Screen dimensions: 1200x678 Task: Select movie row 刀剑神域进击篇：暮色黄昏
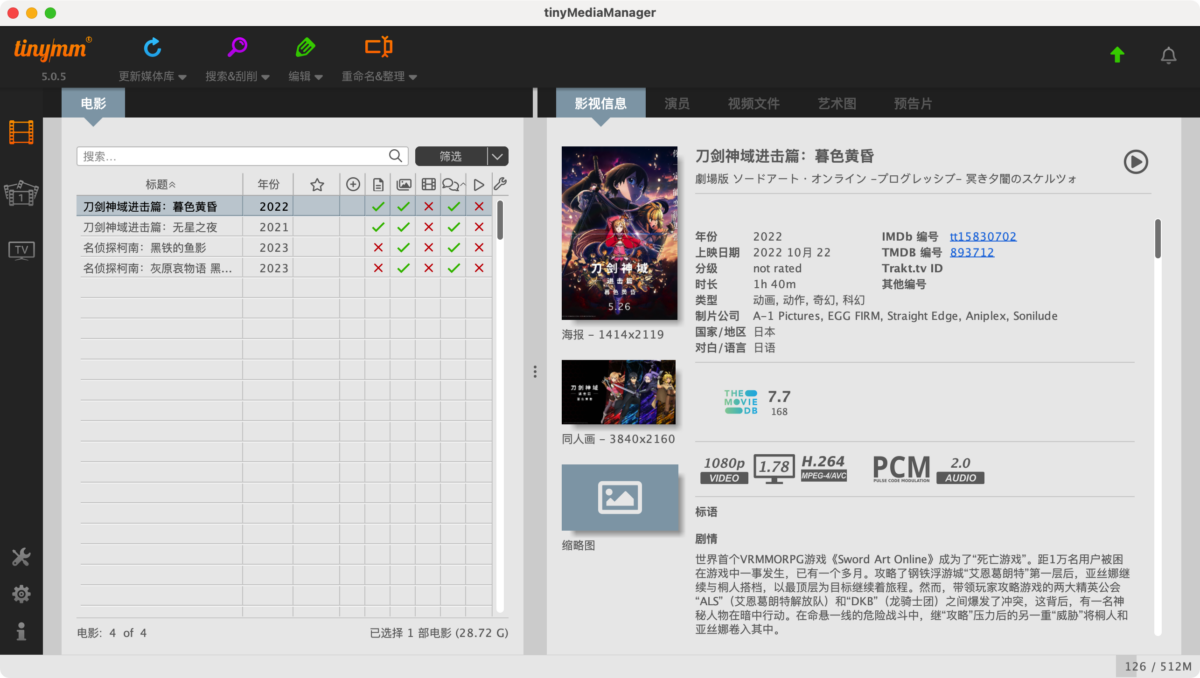pyautogui.click(x=285, y=206)
